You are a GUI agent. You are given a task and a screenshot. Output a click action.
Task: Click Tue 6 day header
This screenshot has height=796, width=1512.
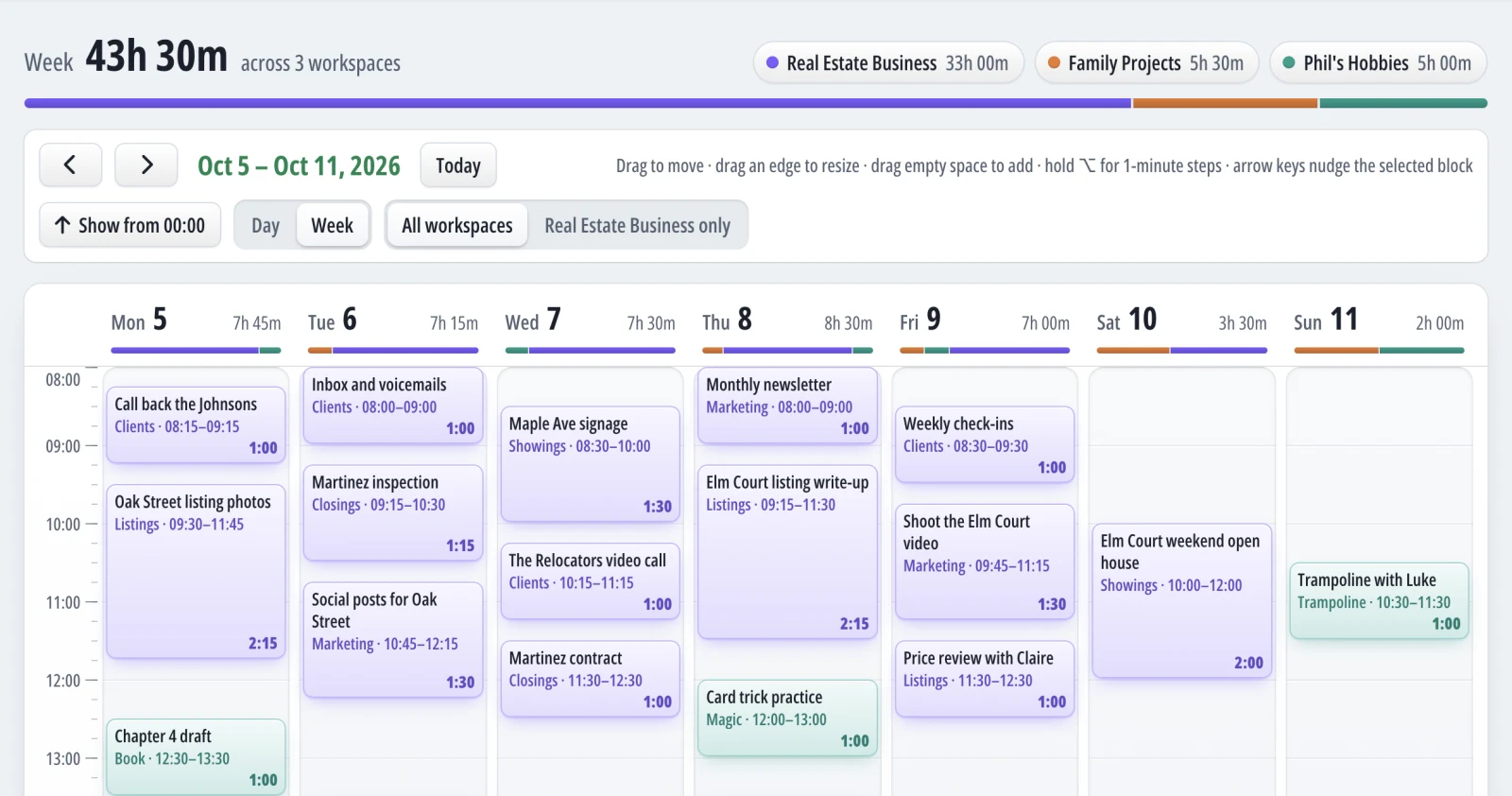(x=333, y=320)
